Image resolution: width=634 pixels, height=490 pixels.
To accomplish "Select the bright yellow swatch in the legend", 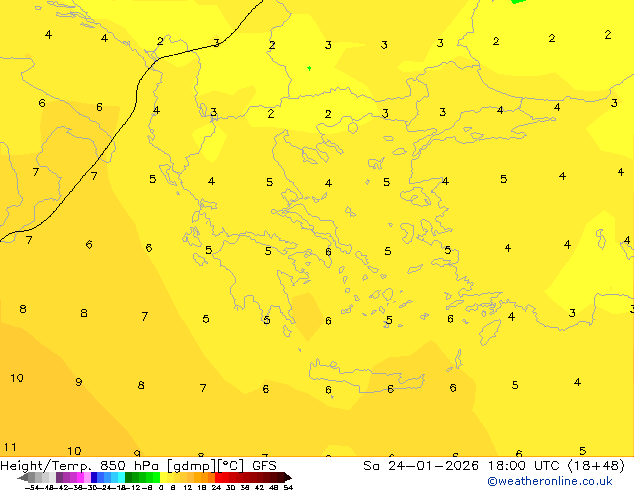I will [x=163, y=477].
